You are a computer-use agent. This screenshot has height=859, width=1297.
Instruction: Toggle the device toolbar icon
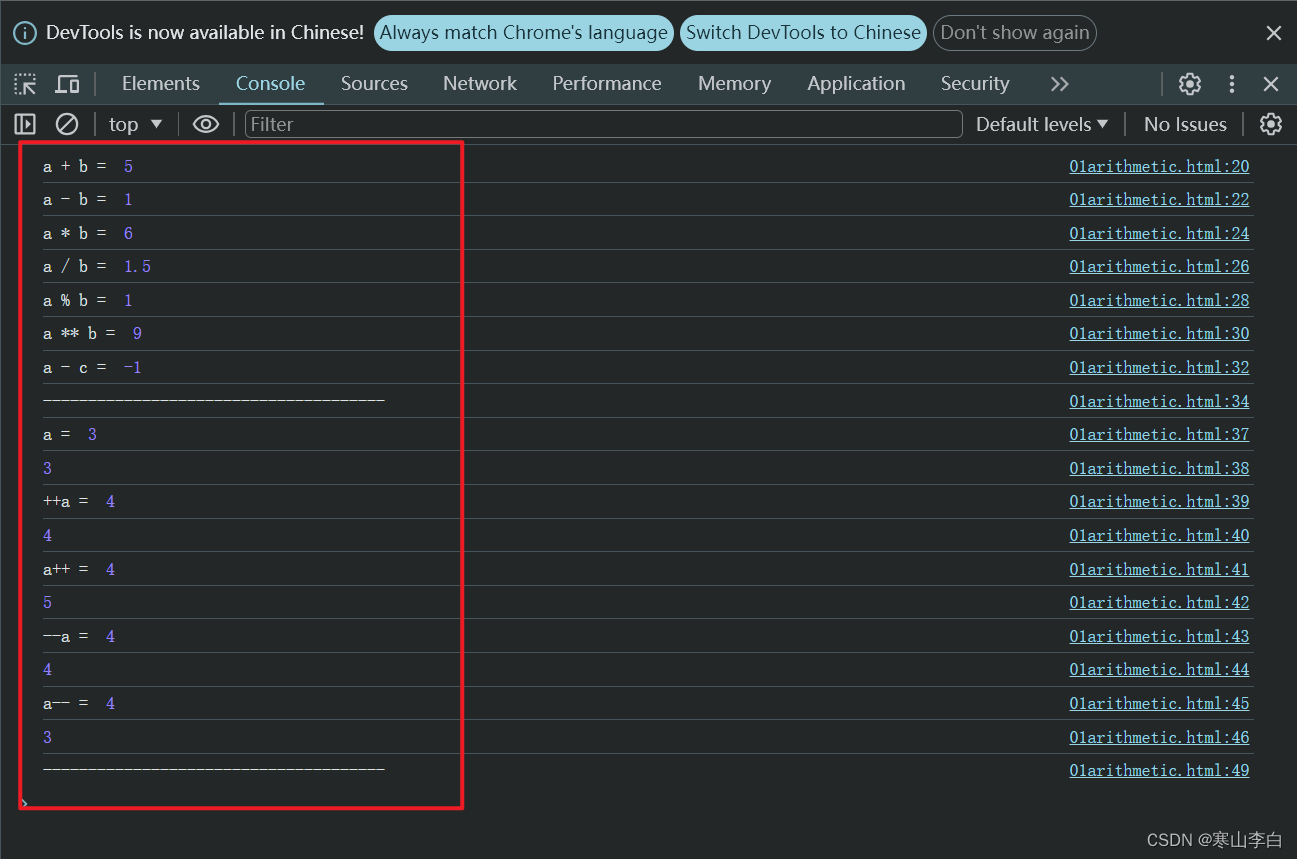click(x=67, y=84)
